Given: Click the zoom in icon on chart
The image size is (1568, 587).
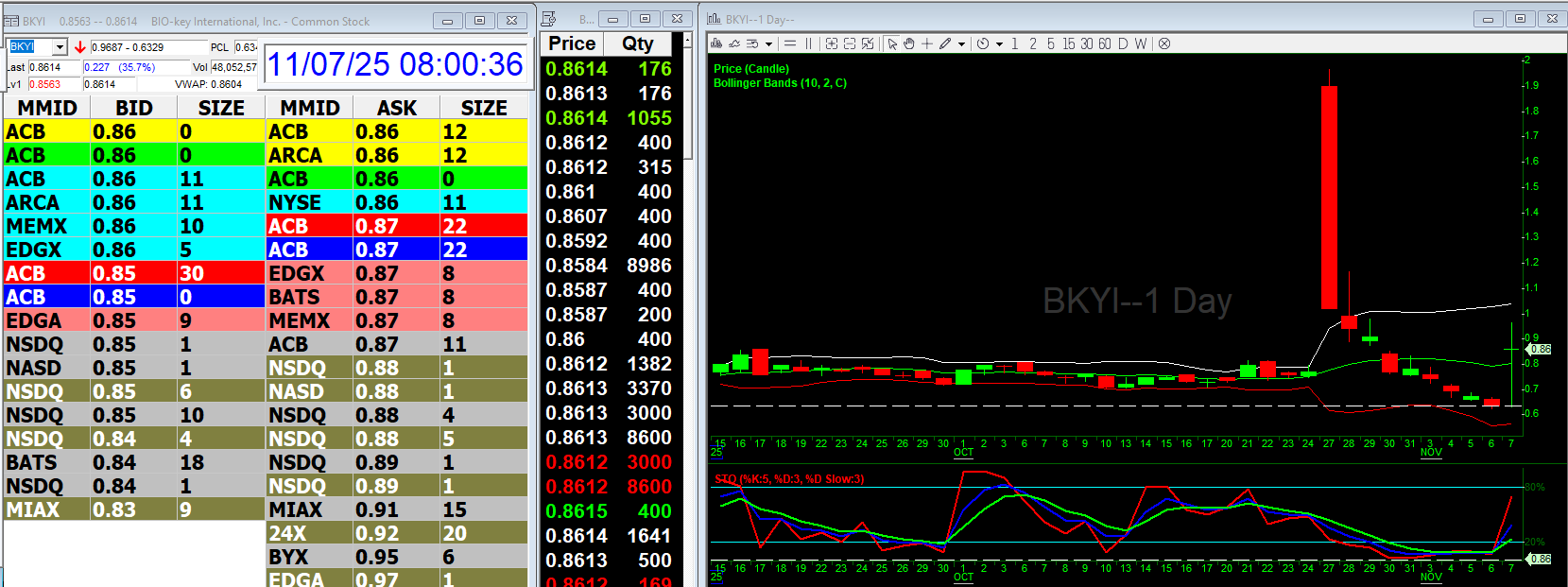Looking at the screenshot, I should pos(831,43).
